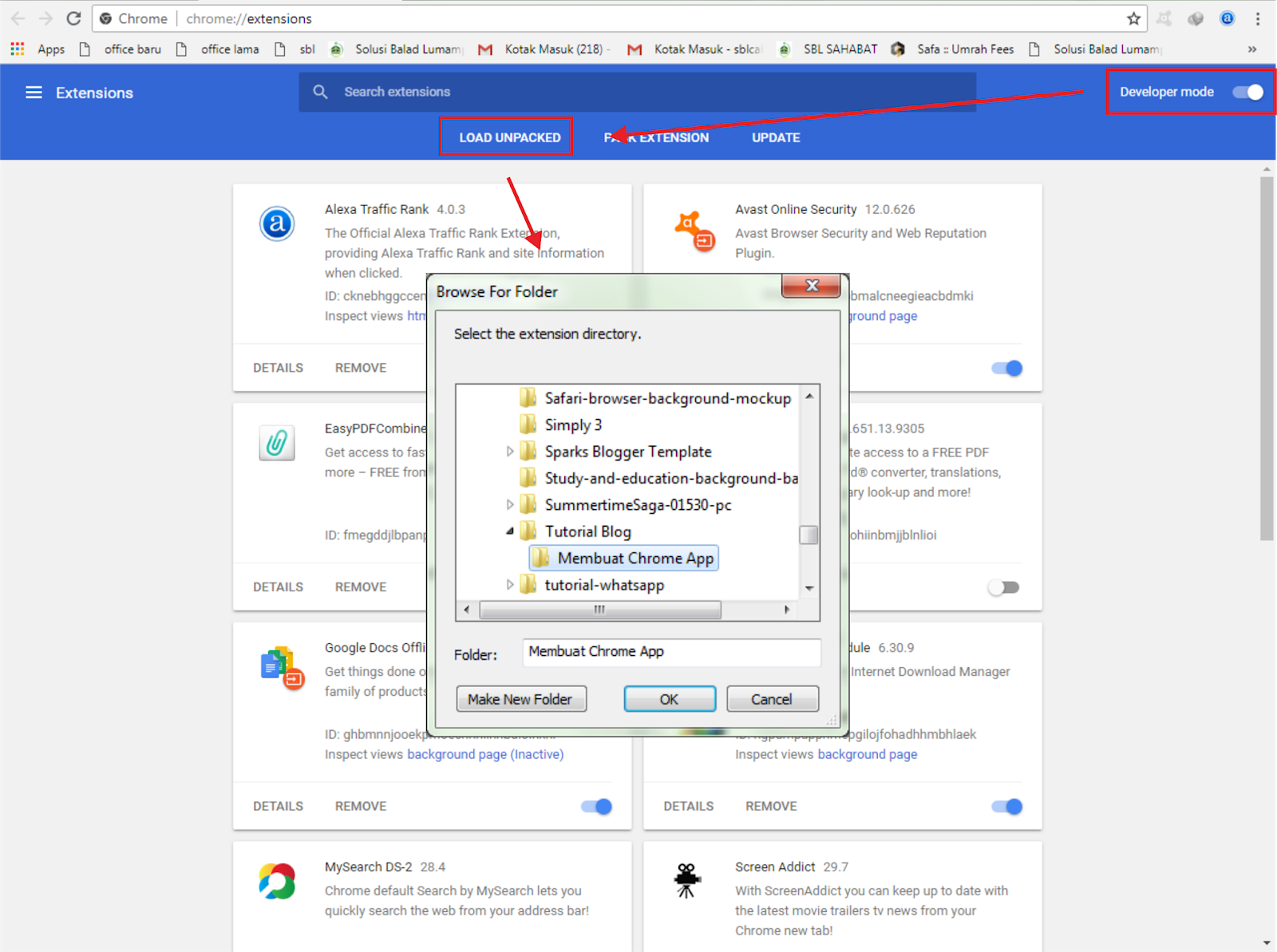
Task: Enable the switched-off FREE PDF converter extension toggle
Action: coord(1003,587)
